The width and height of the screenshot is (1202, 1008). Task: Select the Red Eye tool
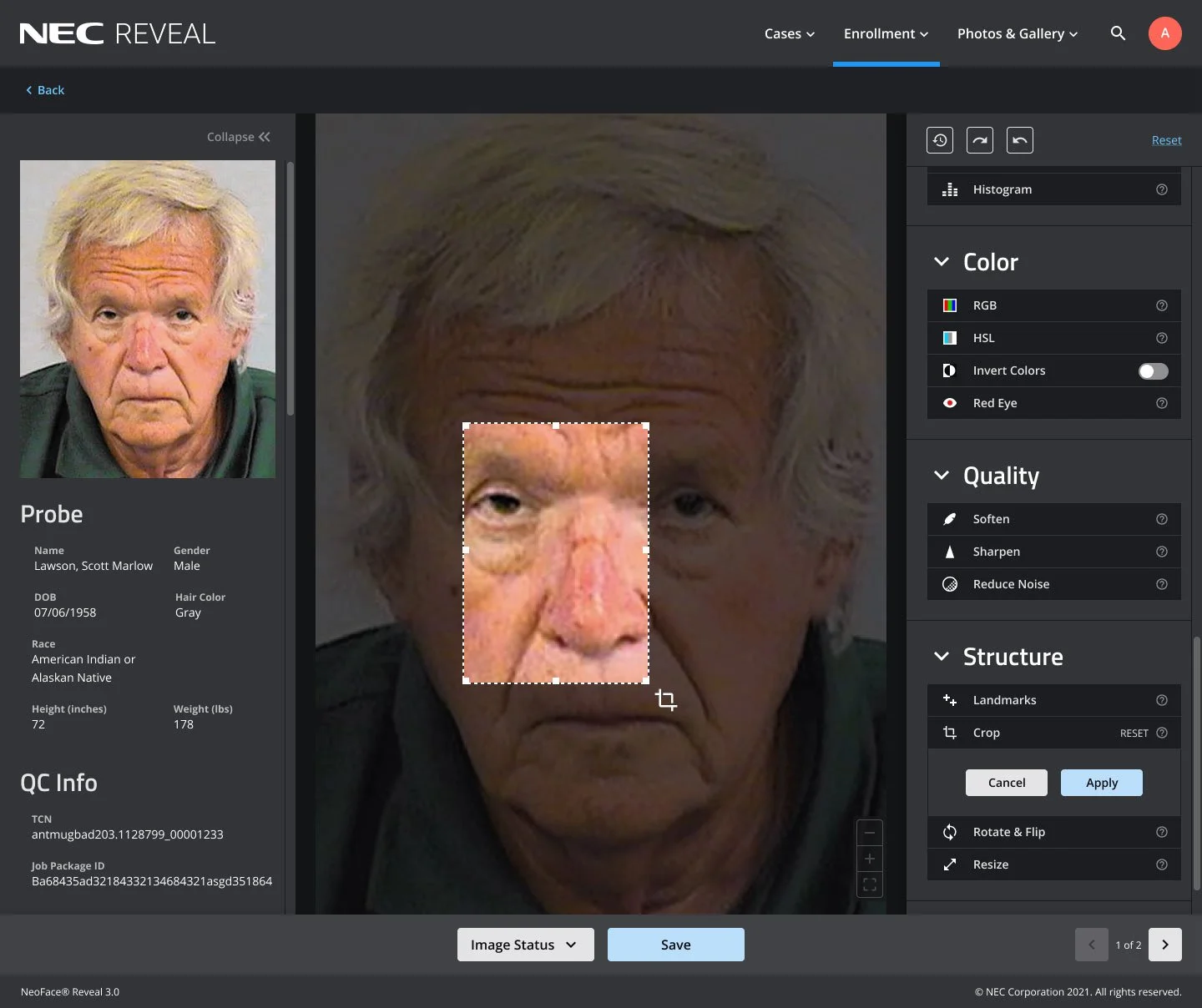click(x=1054, y=403)
